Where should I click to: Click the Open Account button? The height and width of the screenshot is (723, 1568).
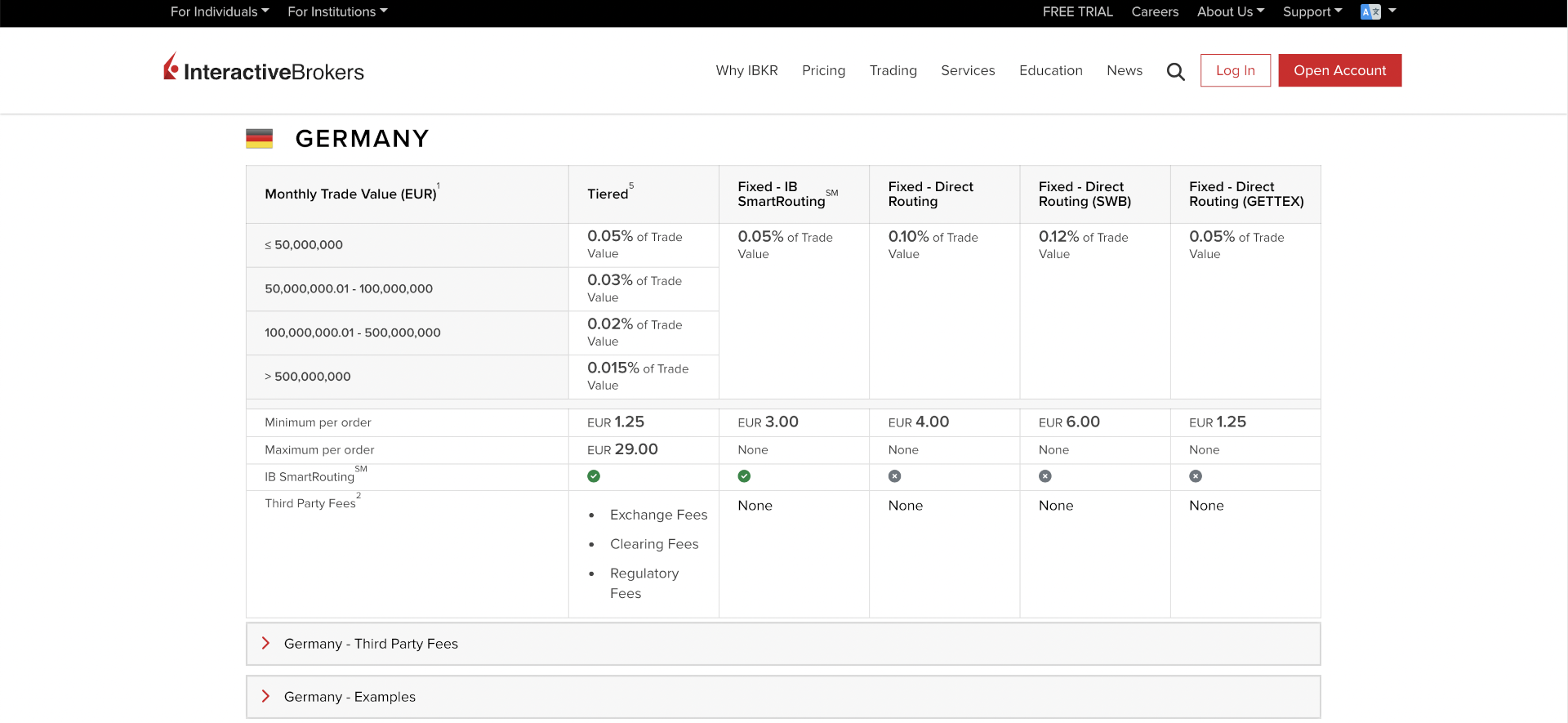[1339, 70]
